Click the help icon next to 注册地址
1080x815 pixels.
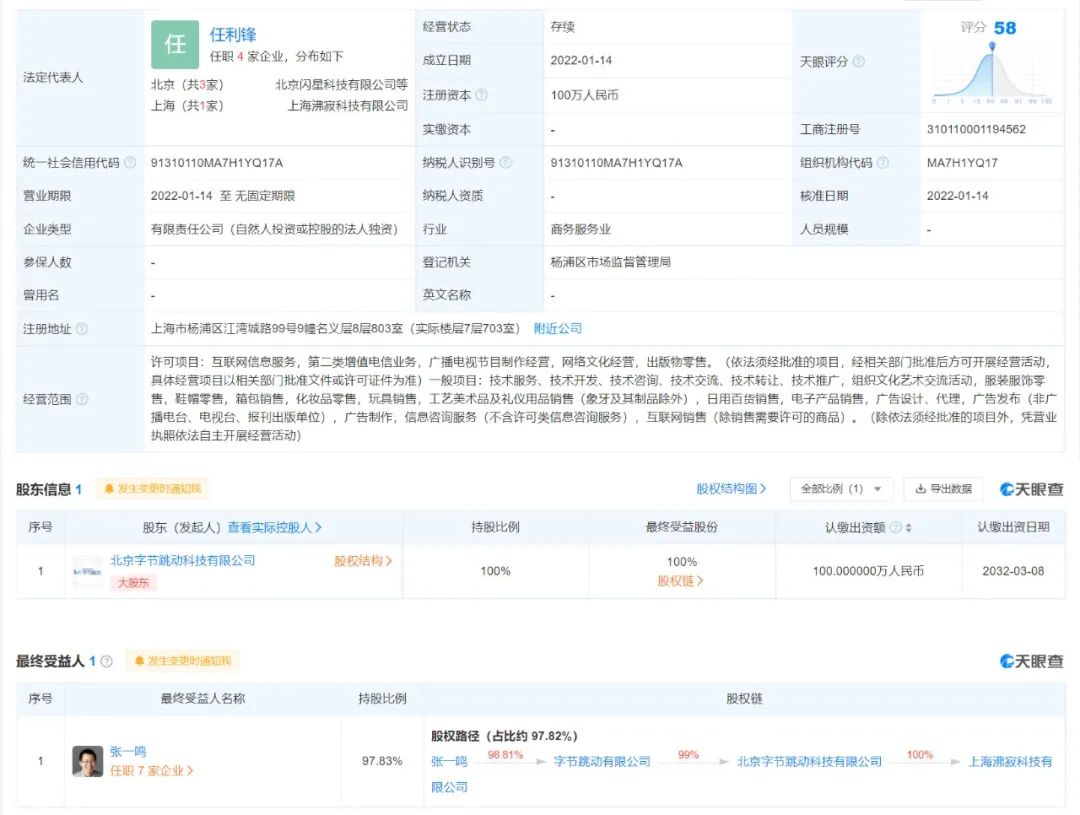coord(82,329)
